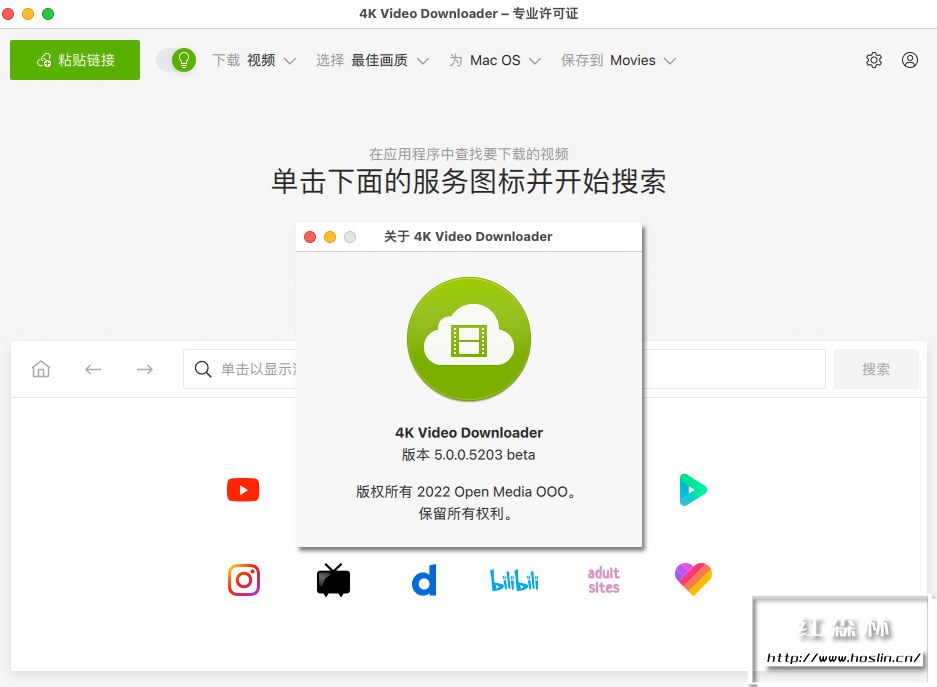Click the 4K Video Downloader name in About dialog
Screen dimensions: 937x687
click(x=469, y=433)
